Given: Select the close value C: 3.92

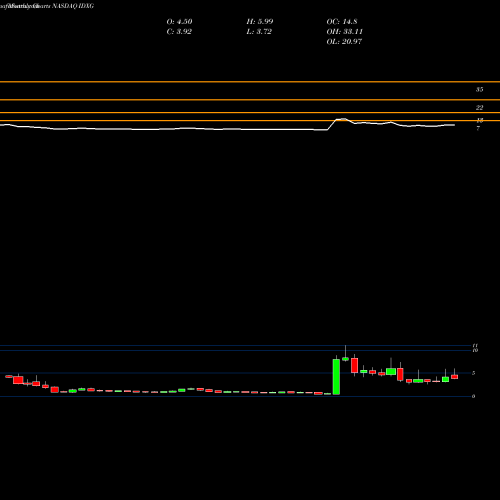Looking at the screenshot, I should point(179,32).
